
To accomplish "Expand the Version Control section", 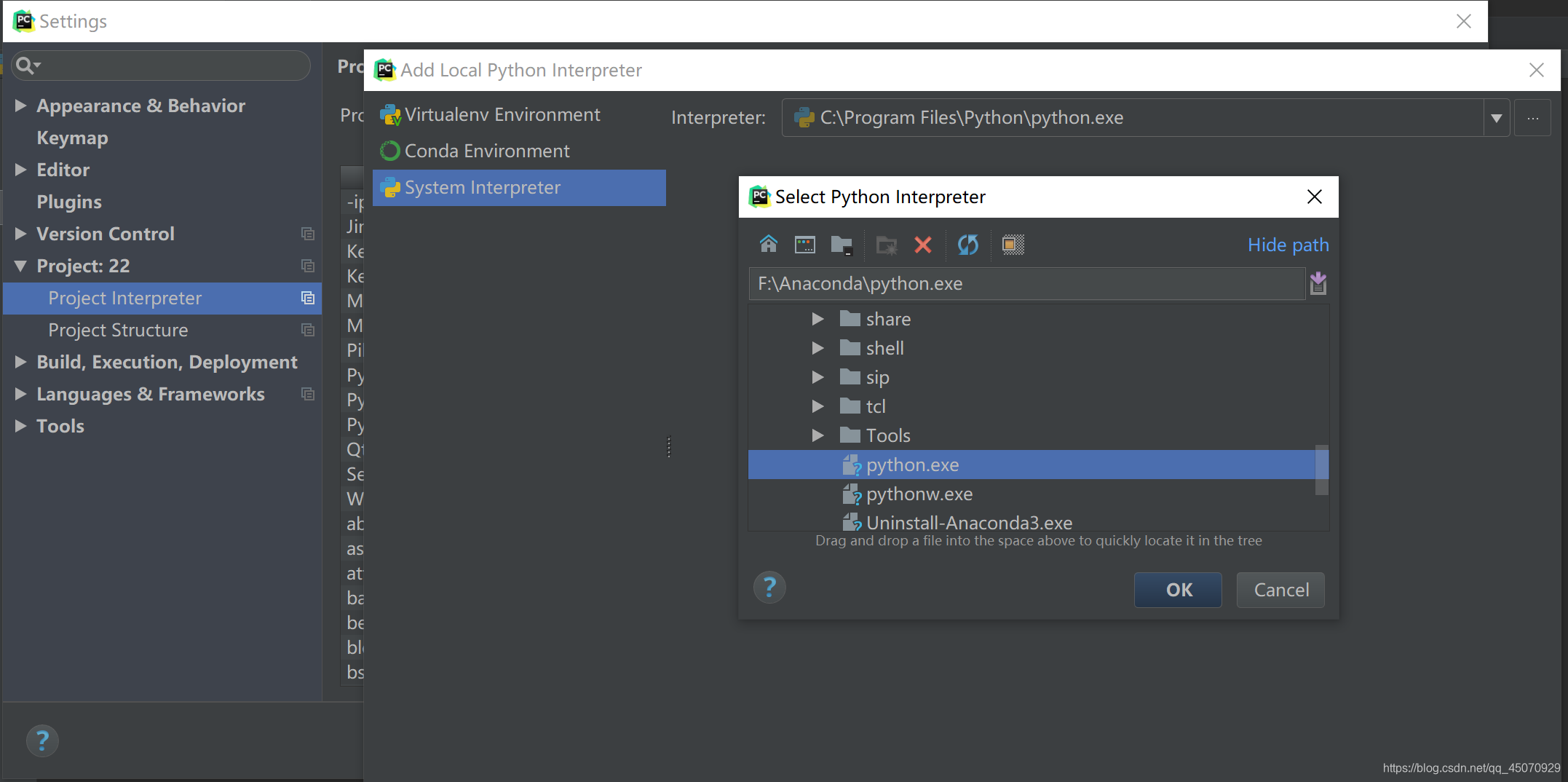I will [x=21, y=234].
